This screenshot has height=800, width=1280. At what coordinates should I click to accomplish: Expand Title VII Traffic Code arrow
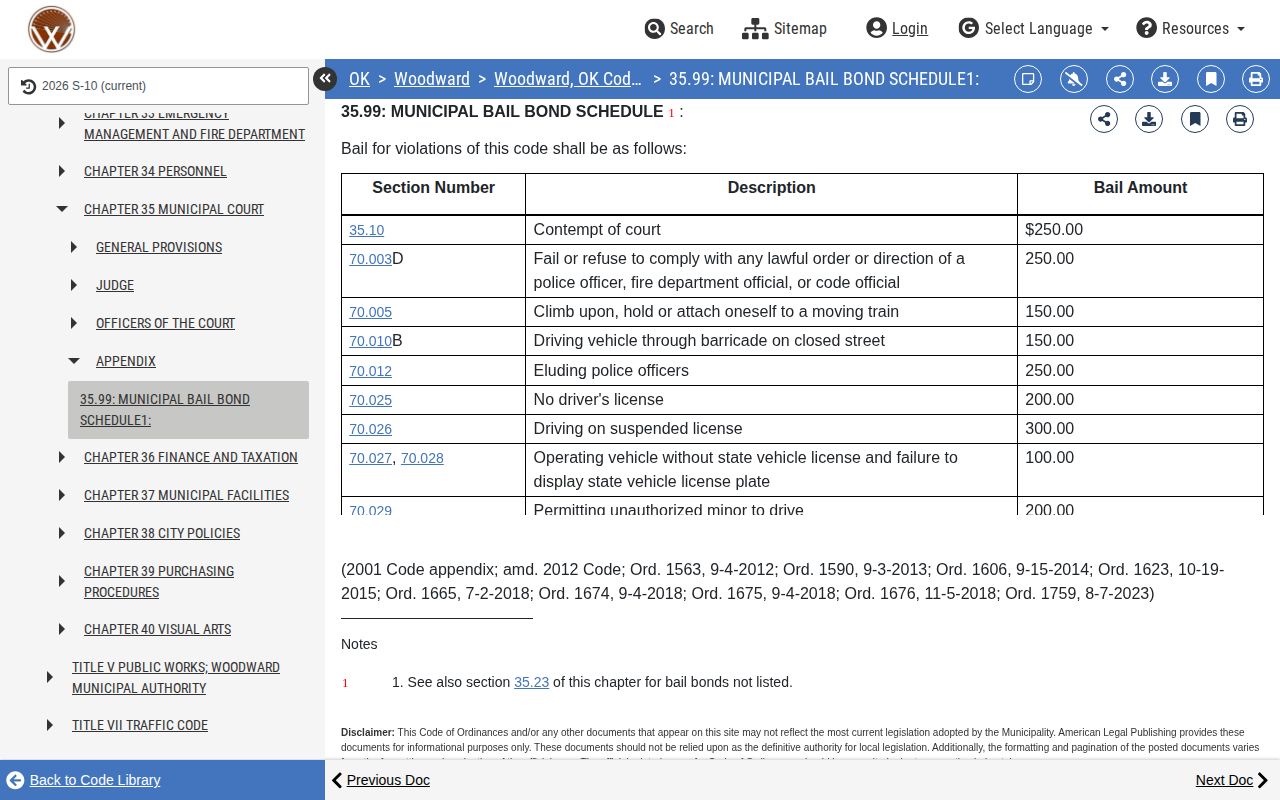click(50, 725)
